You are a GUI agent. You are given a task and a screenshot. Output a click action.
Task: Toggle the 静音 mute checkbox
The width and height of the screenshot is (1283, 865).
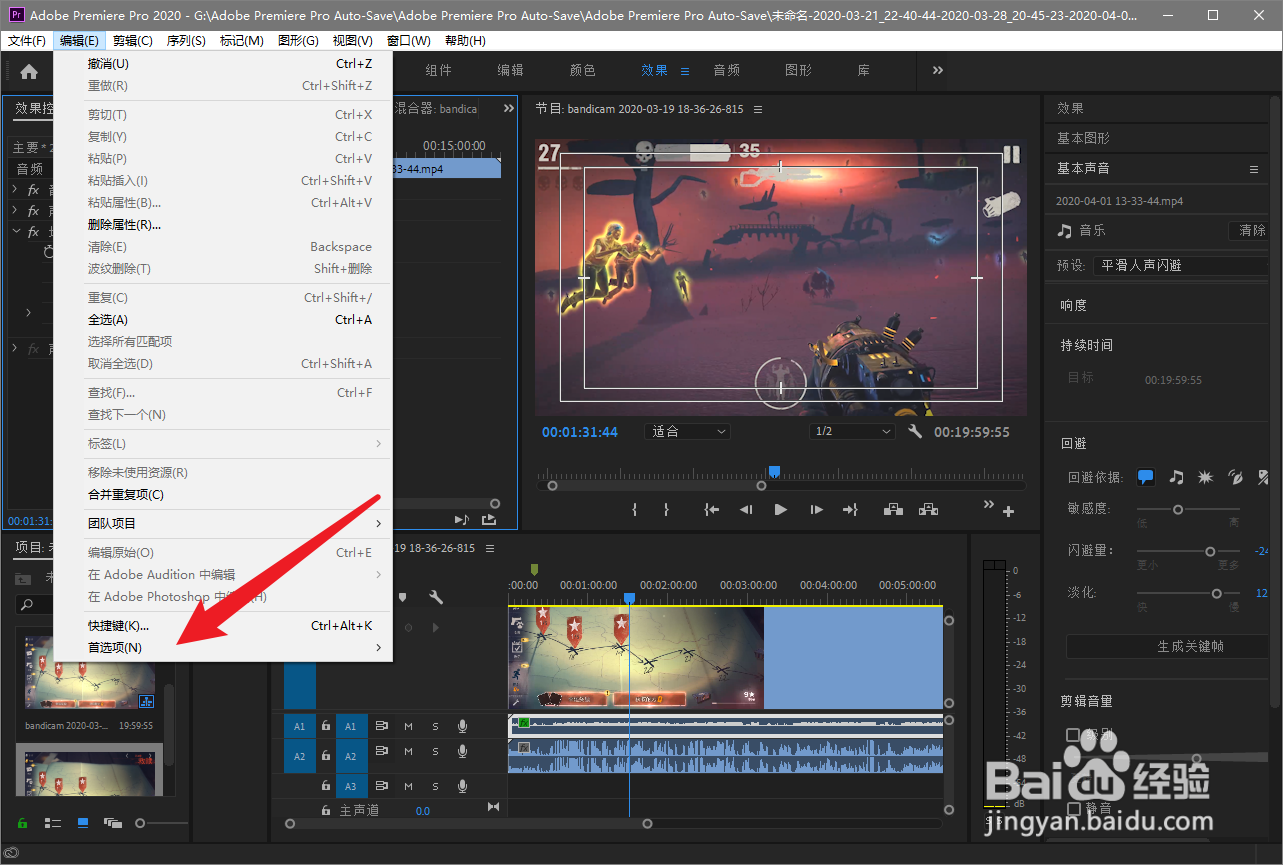[x=1073, y=808]
